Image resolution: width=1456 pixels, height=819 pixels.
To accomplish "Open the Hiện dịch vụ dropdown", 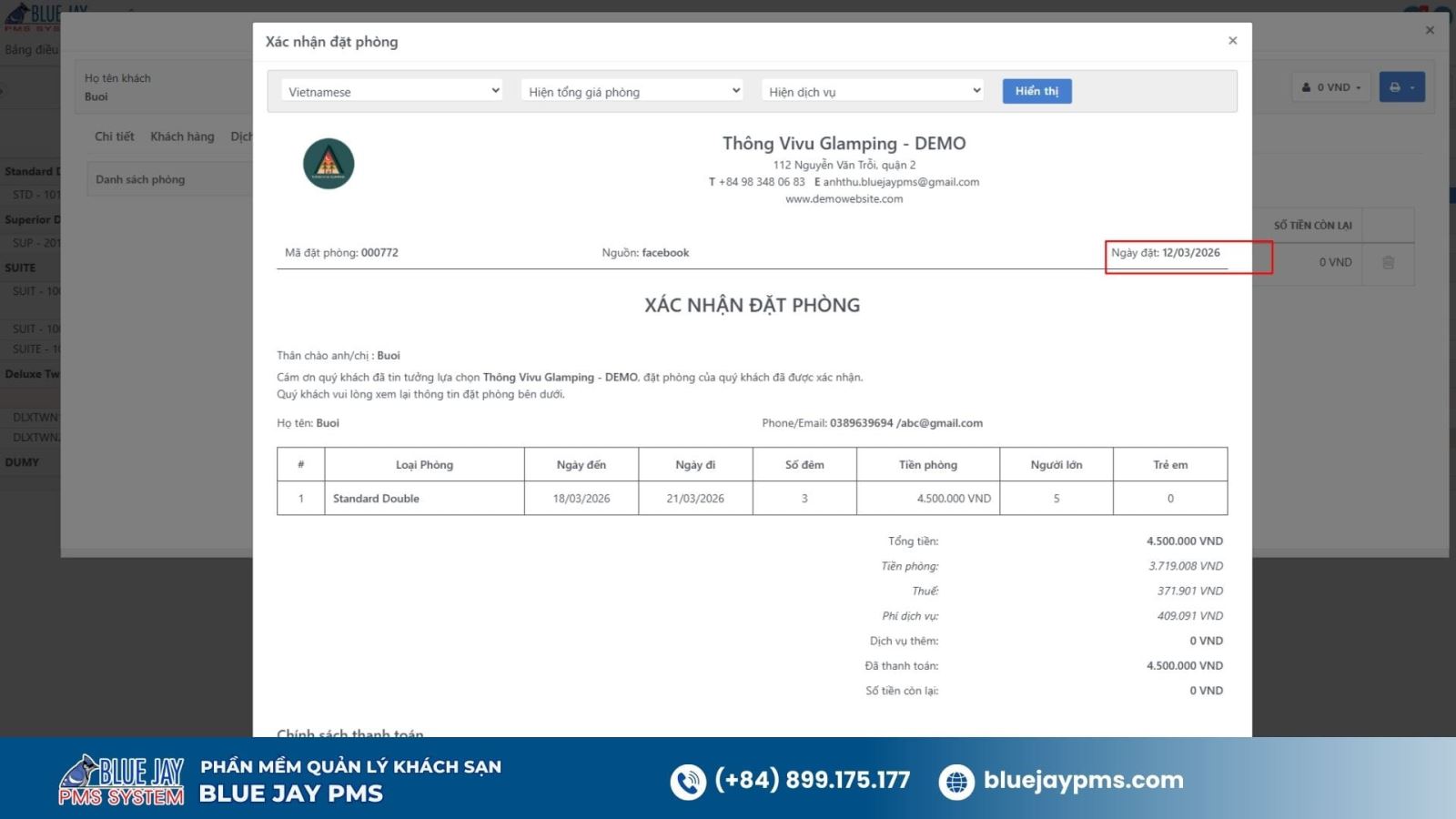I will tap(872, 90).
